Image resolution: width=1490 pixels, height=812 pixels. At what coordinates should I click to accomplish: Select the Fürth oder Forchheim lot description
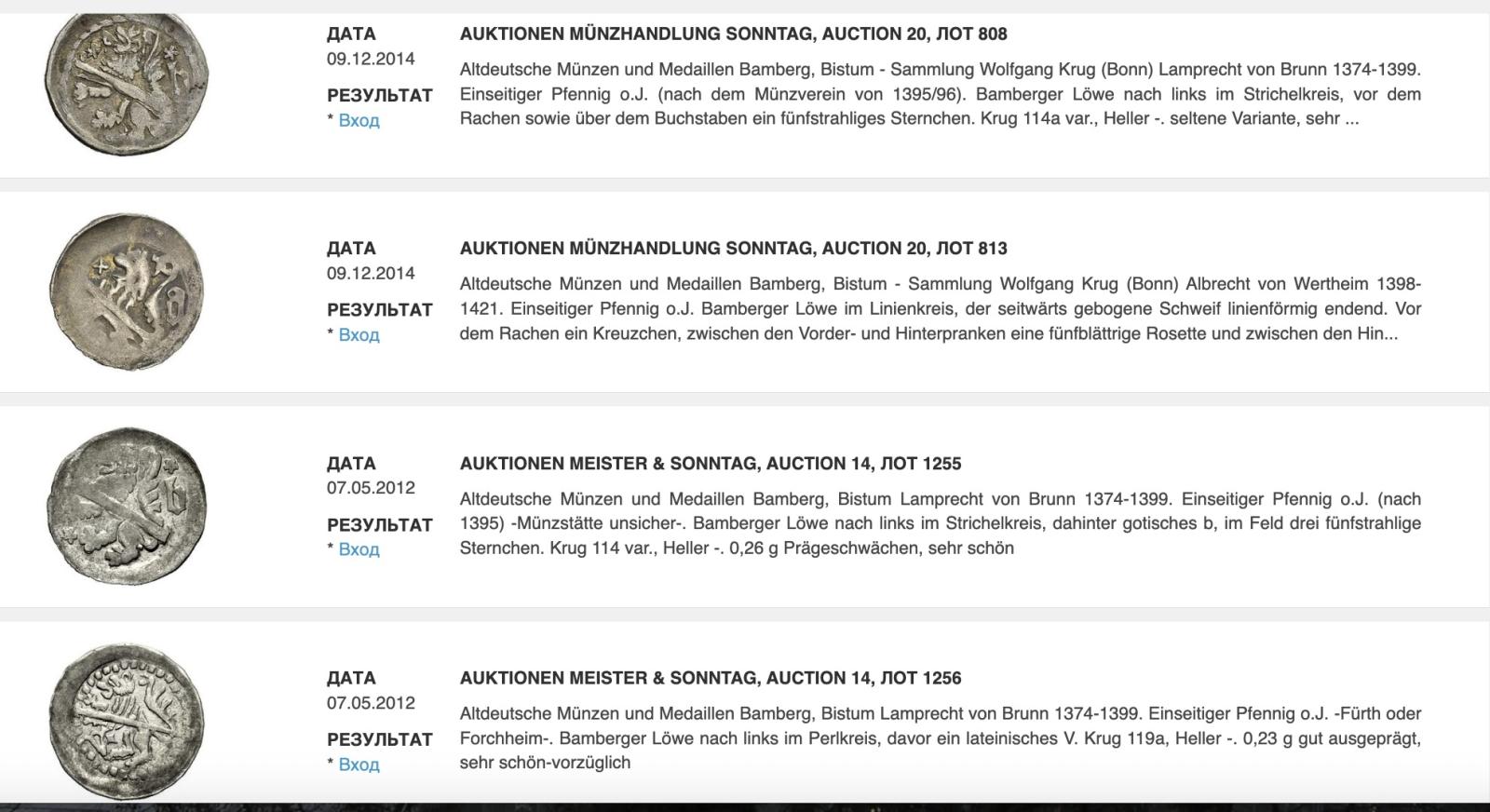940,738
